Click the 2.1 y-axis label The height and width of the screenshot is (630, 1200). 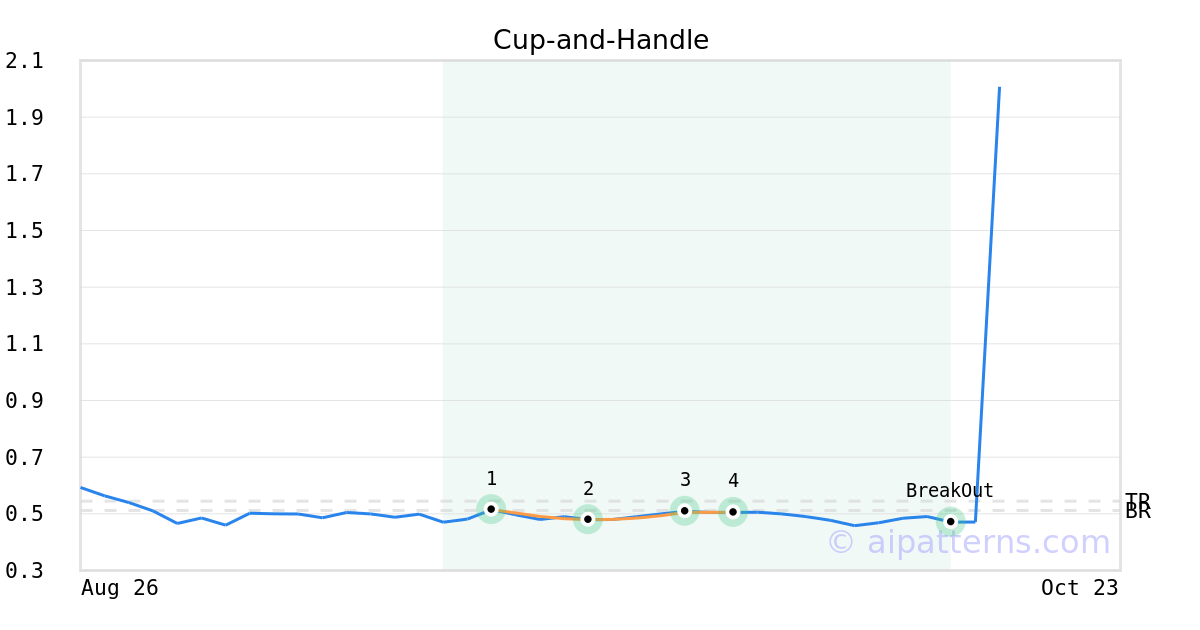click(x=24, y=61)
